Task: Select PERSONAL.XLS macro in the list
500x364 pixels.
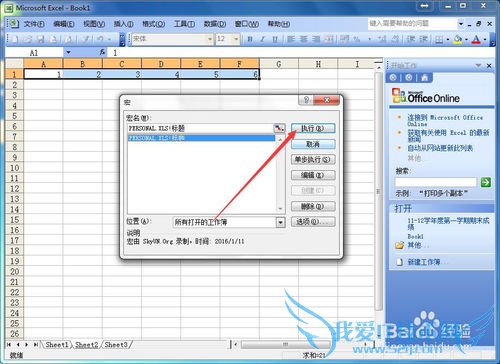Action: [201, 138]
